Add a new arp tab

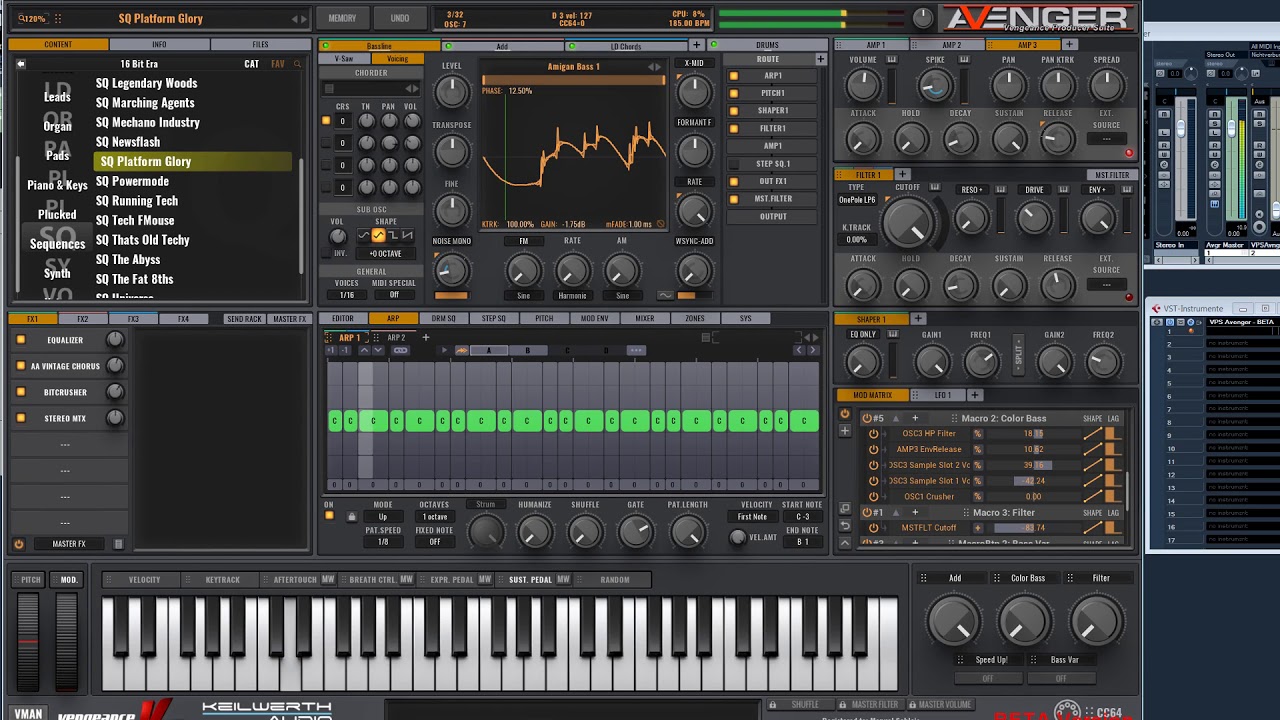coord(425,338)
